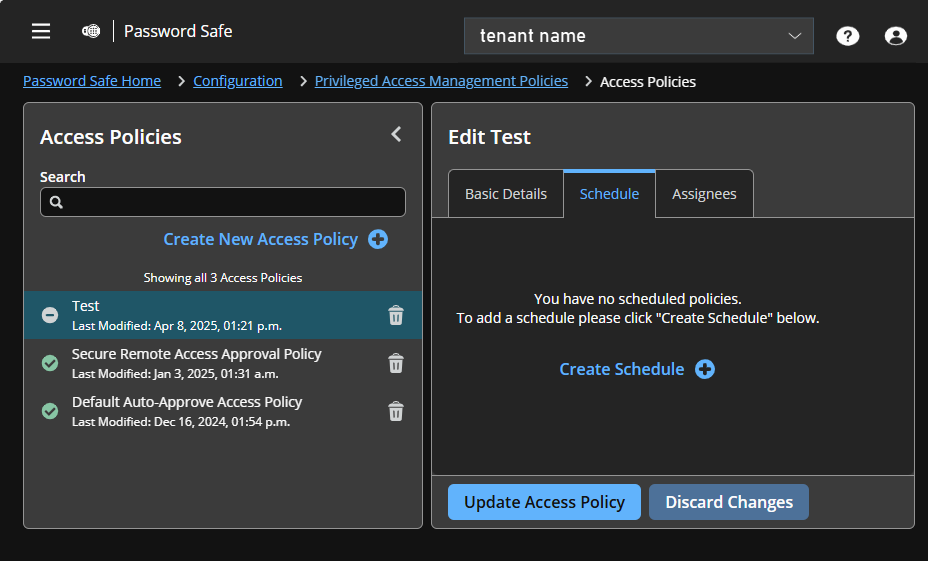Click the green check status of Secure Remote Access policy
Image resolution: width=928 pixels, height=561 pixels.
[x=50, y=363]
